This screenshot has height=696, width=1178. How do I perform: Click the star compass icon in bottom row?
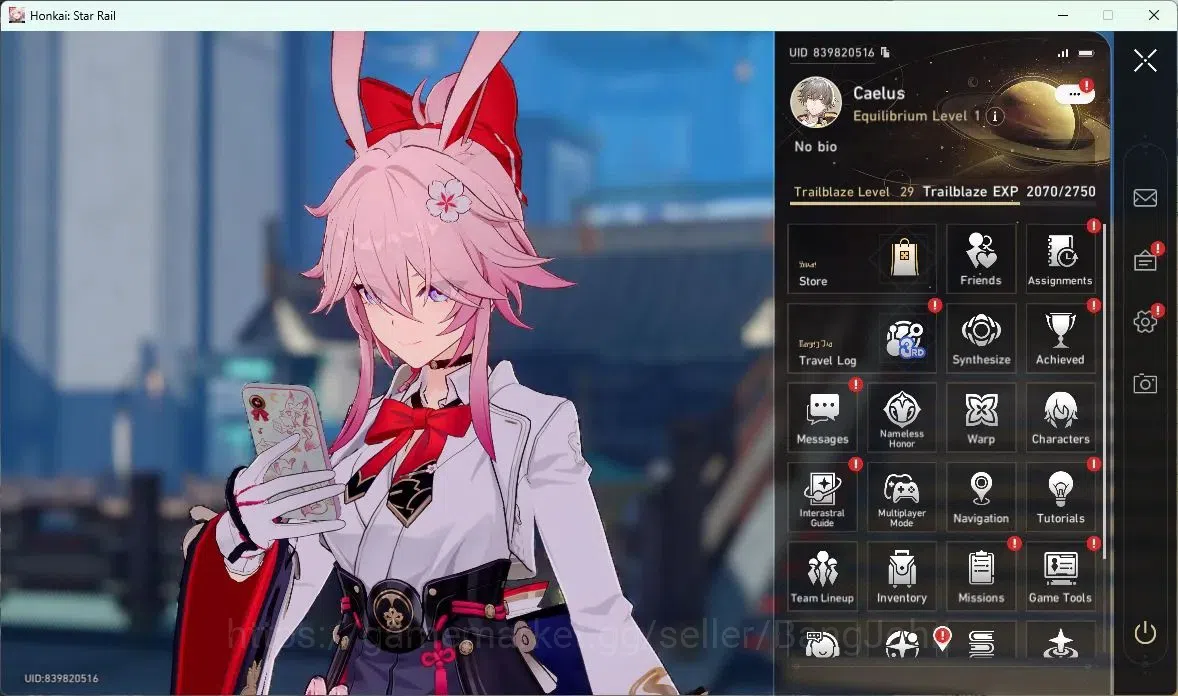[x=902, y=644]
